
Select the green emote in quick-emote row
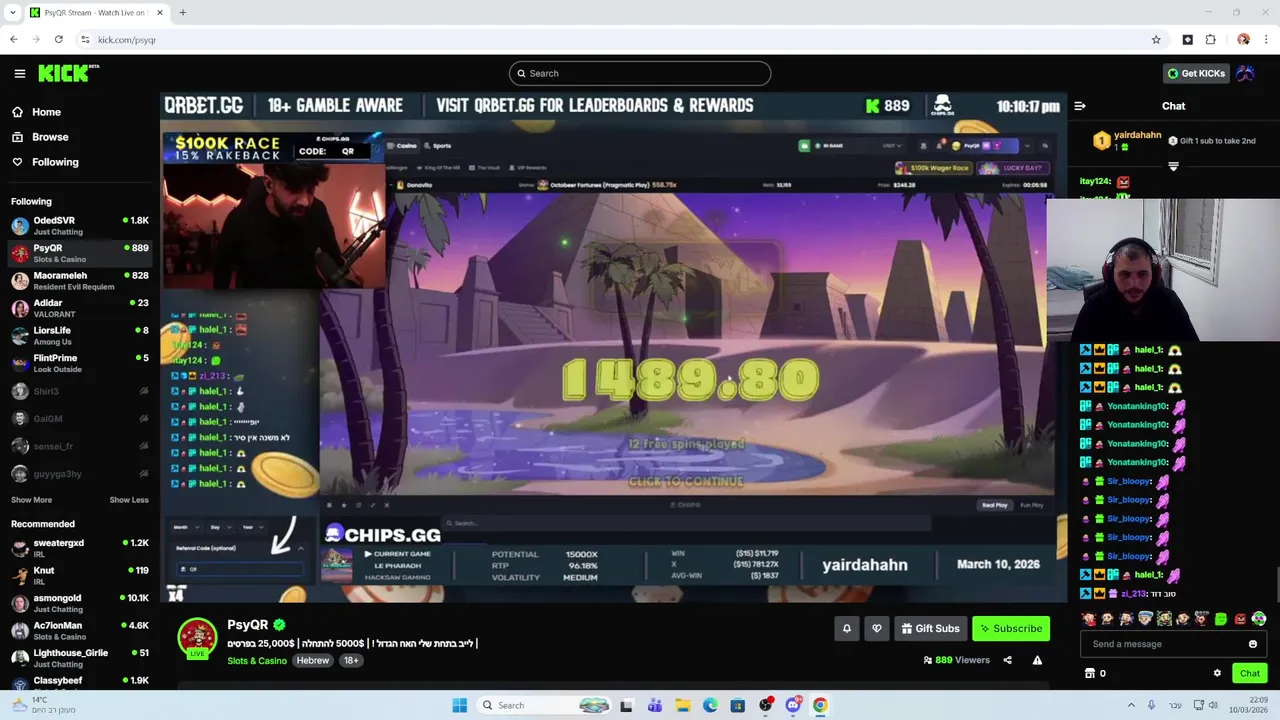[1221, 619]
